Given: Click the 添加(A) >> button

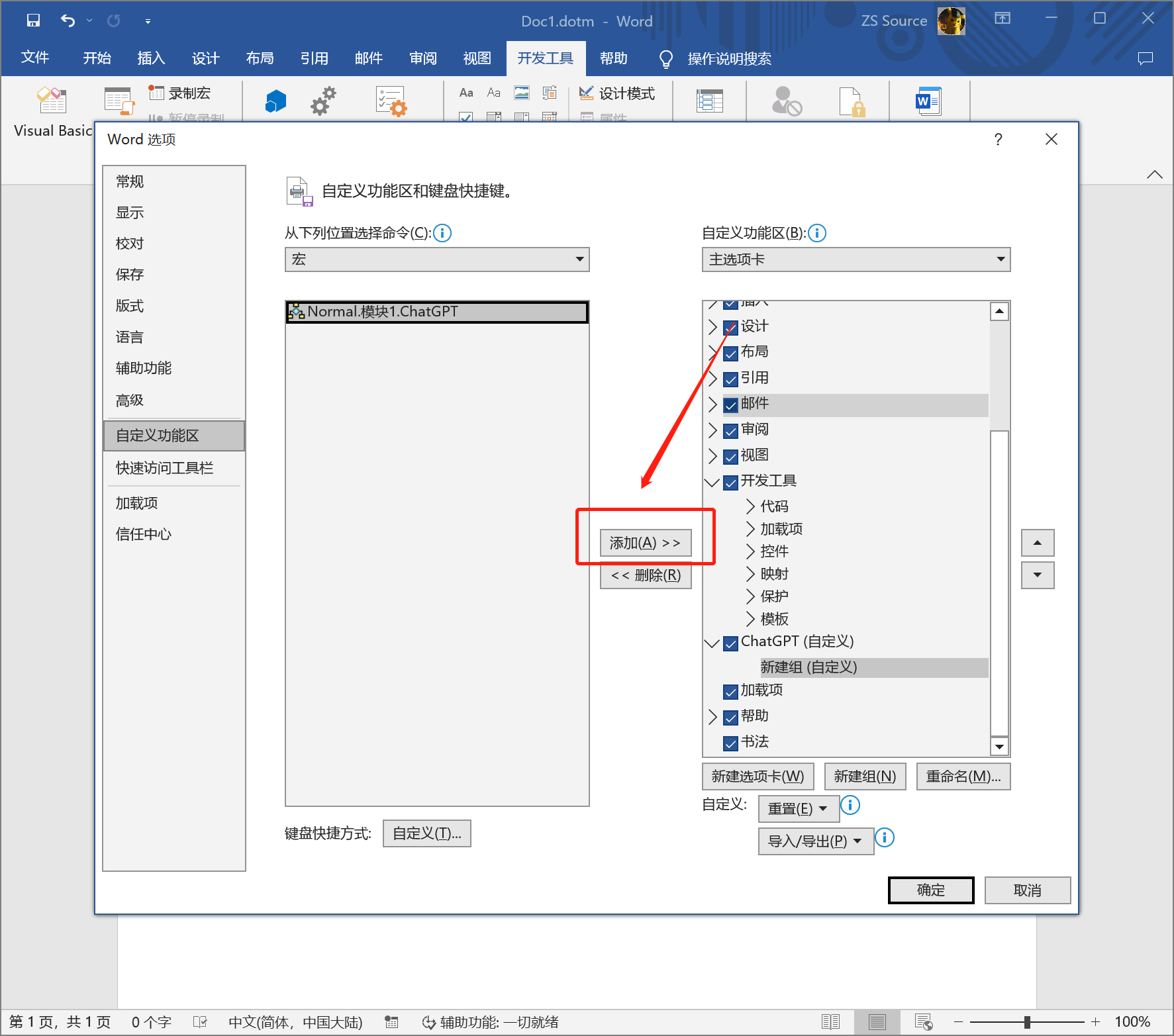Looking at the screenshot, I should click(x=645, y=543).
